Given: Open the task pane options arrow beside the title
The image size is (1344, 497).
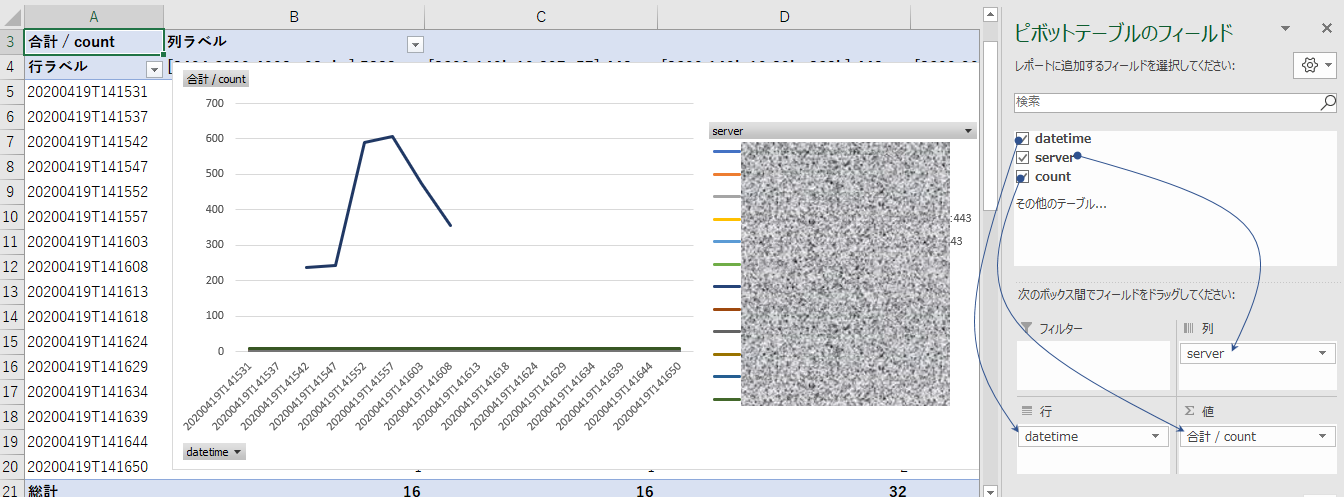Looking at the screenshot, I should tap(1285, 29).
